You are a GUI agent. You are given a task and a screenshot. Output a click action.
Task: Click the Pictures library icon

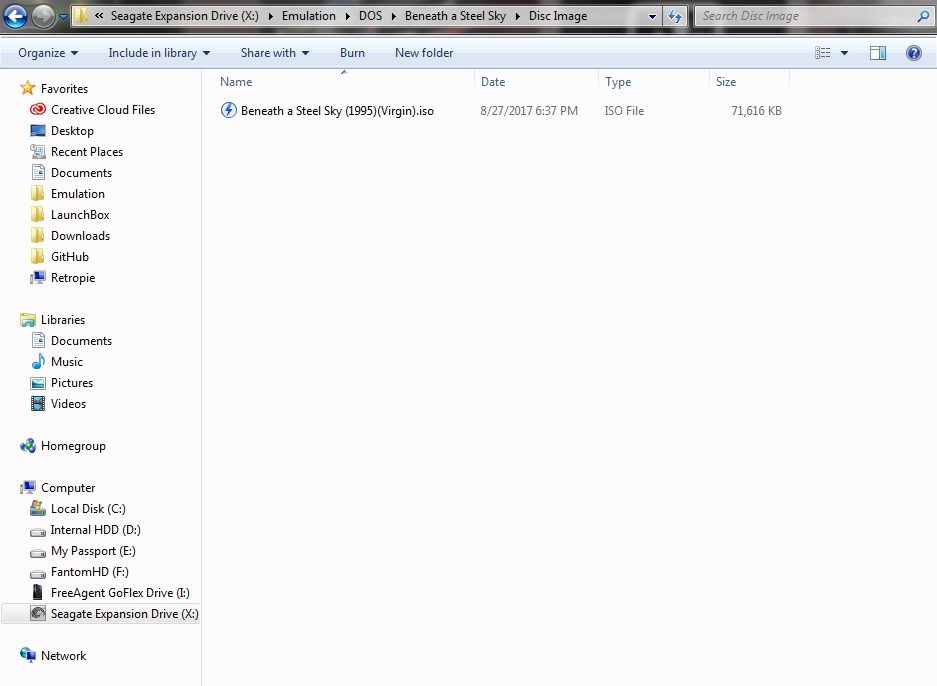pyautogui.click(x=38, y=383)
